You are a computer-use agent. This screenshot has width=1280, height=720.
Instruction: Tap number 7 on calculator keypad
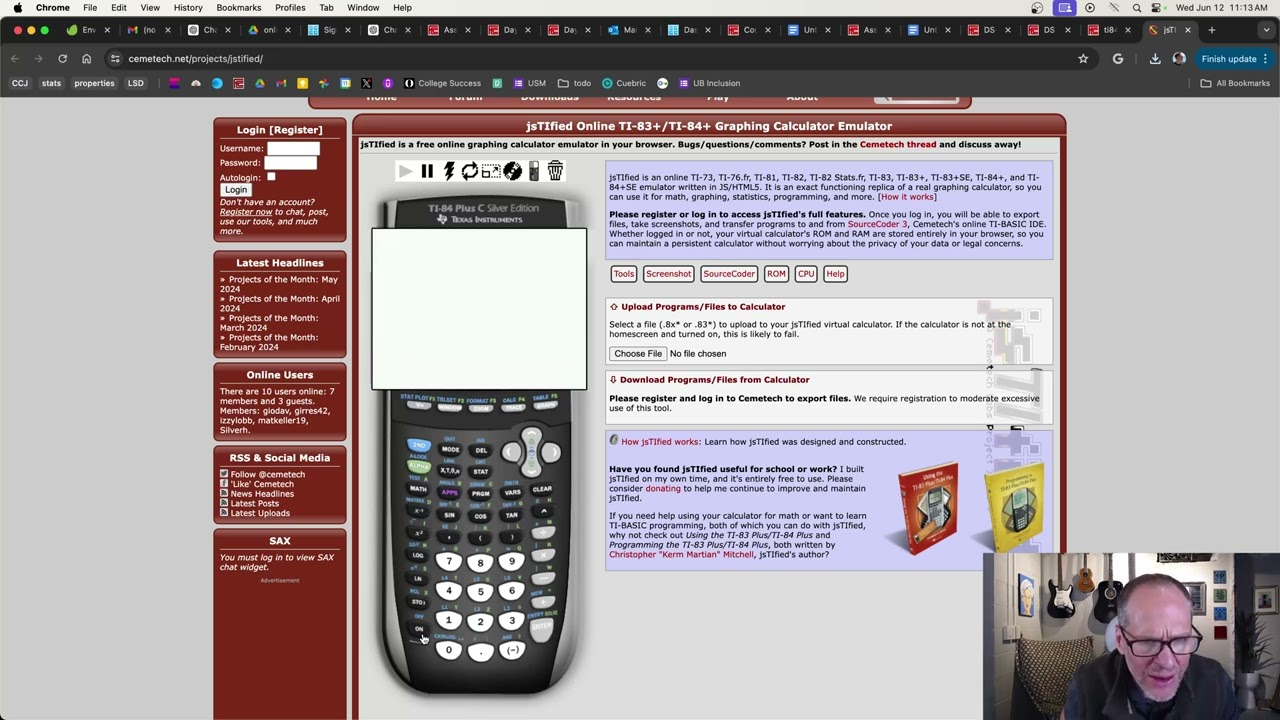click(449, 561)
